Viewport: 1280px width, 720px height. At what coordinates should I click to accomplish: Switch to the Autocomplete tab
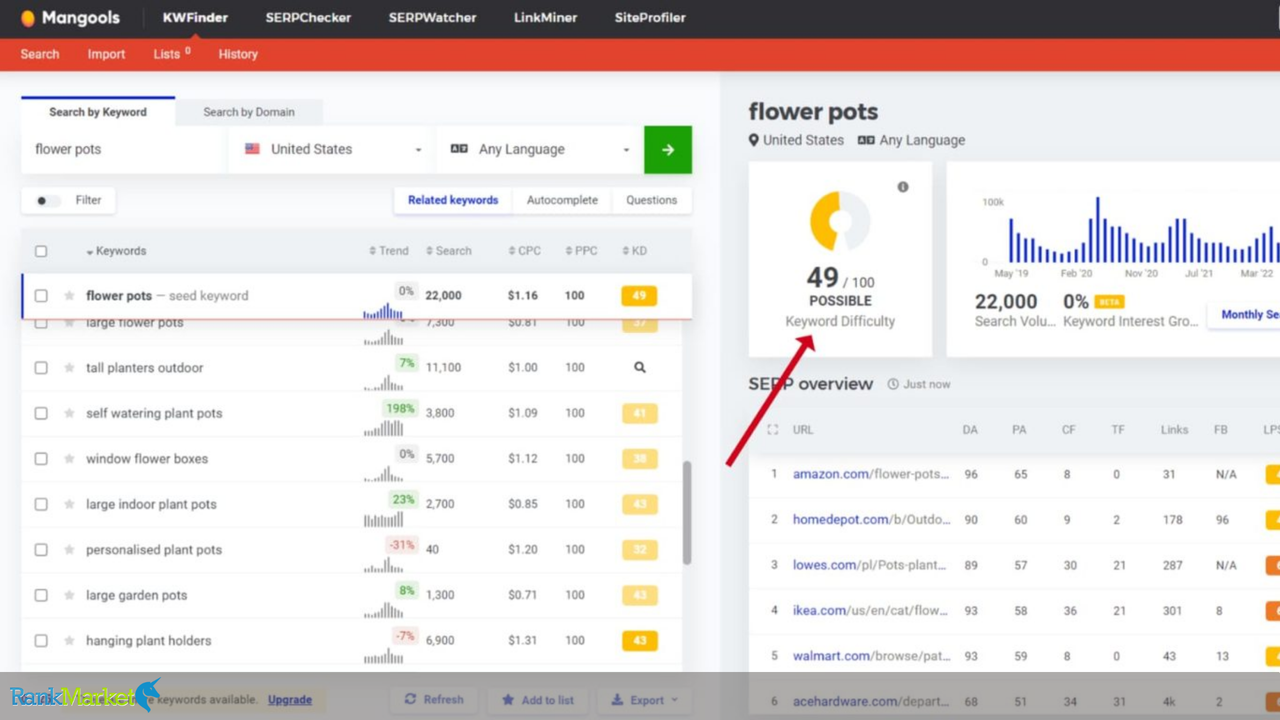coord(562,200)
